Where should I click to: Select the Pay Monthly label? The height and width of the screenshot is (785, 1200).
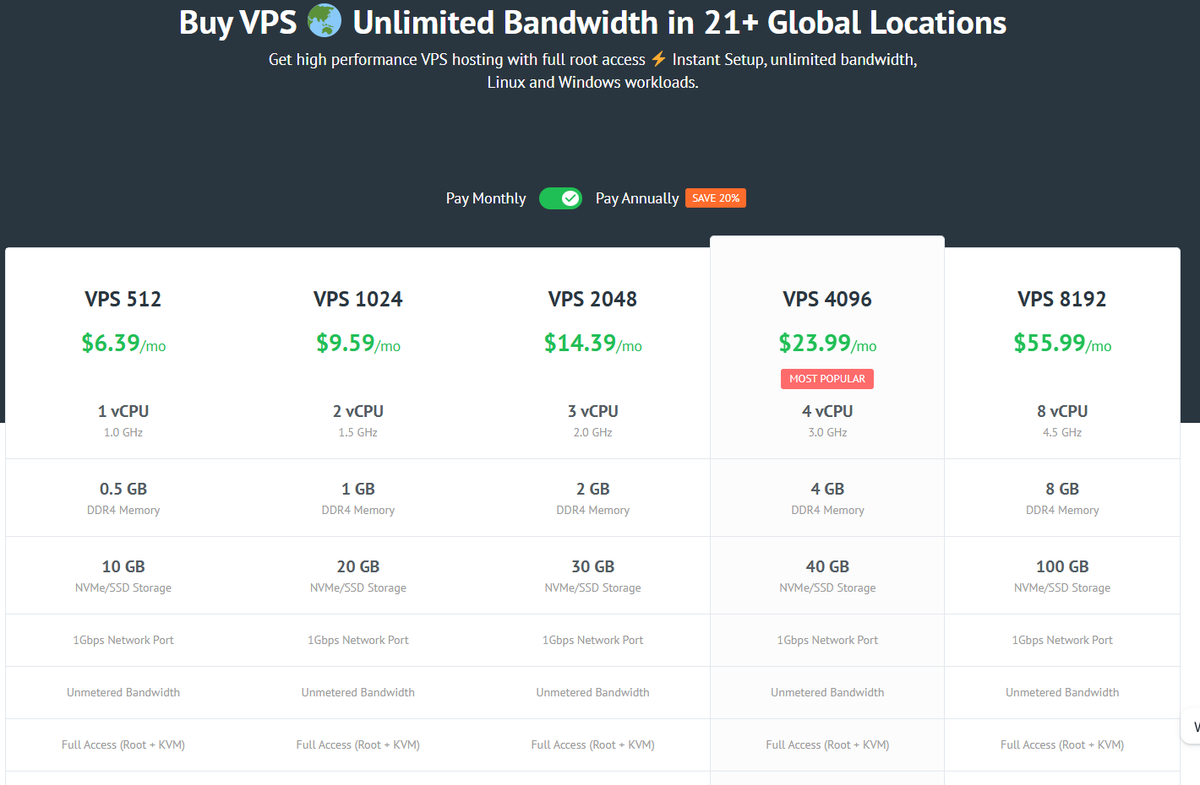(486, 198)
